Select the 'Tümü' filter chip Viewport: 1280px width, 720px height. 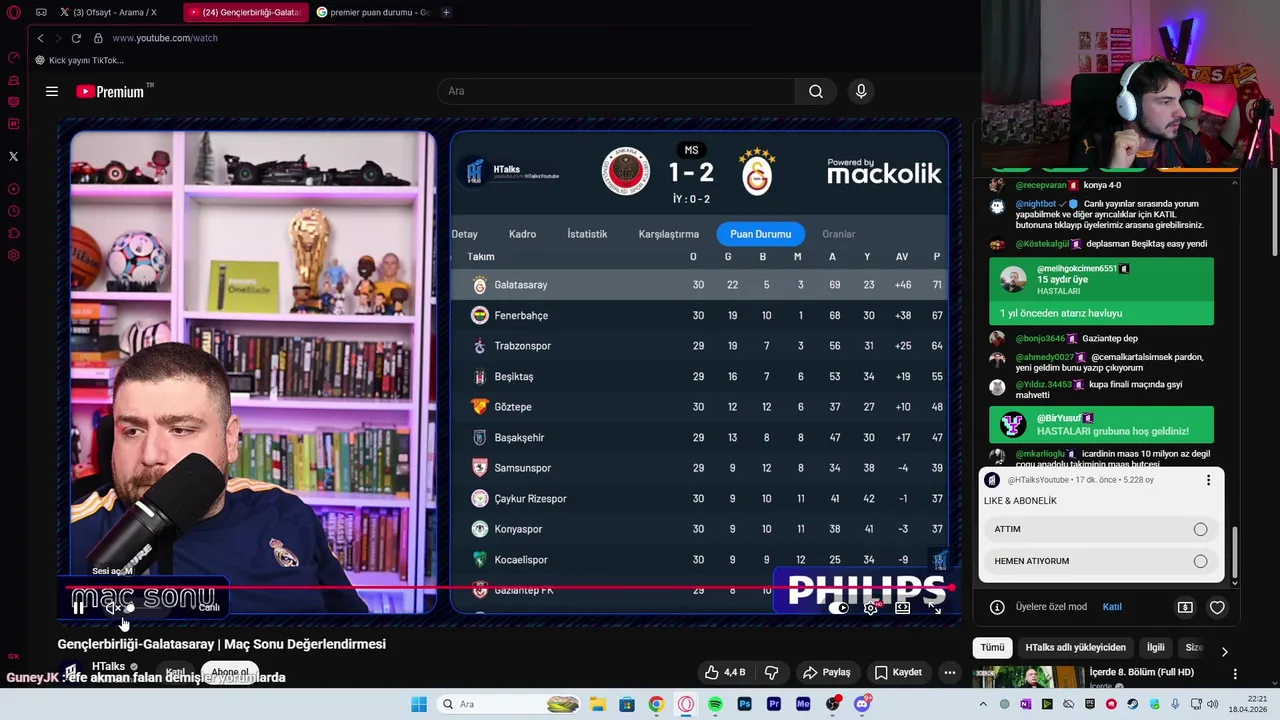click(x=992, y=647)
